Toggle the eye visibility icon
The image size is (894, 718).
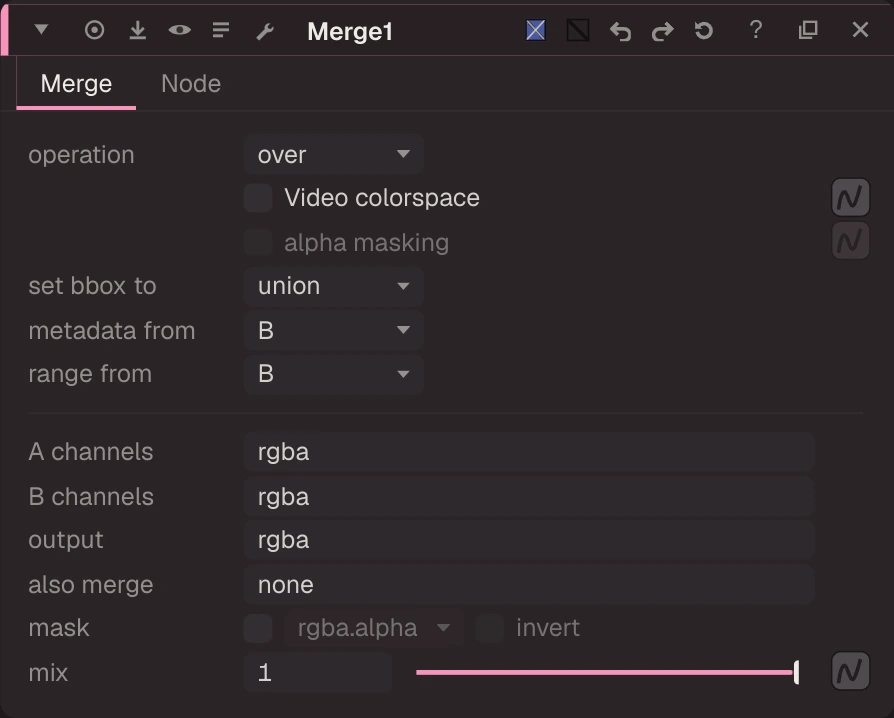click(x=180, y=30)
